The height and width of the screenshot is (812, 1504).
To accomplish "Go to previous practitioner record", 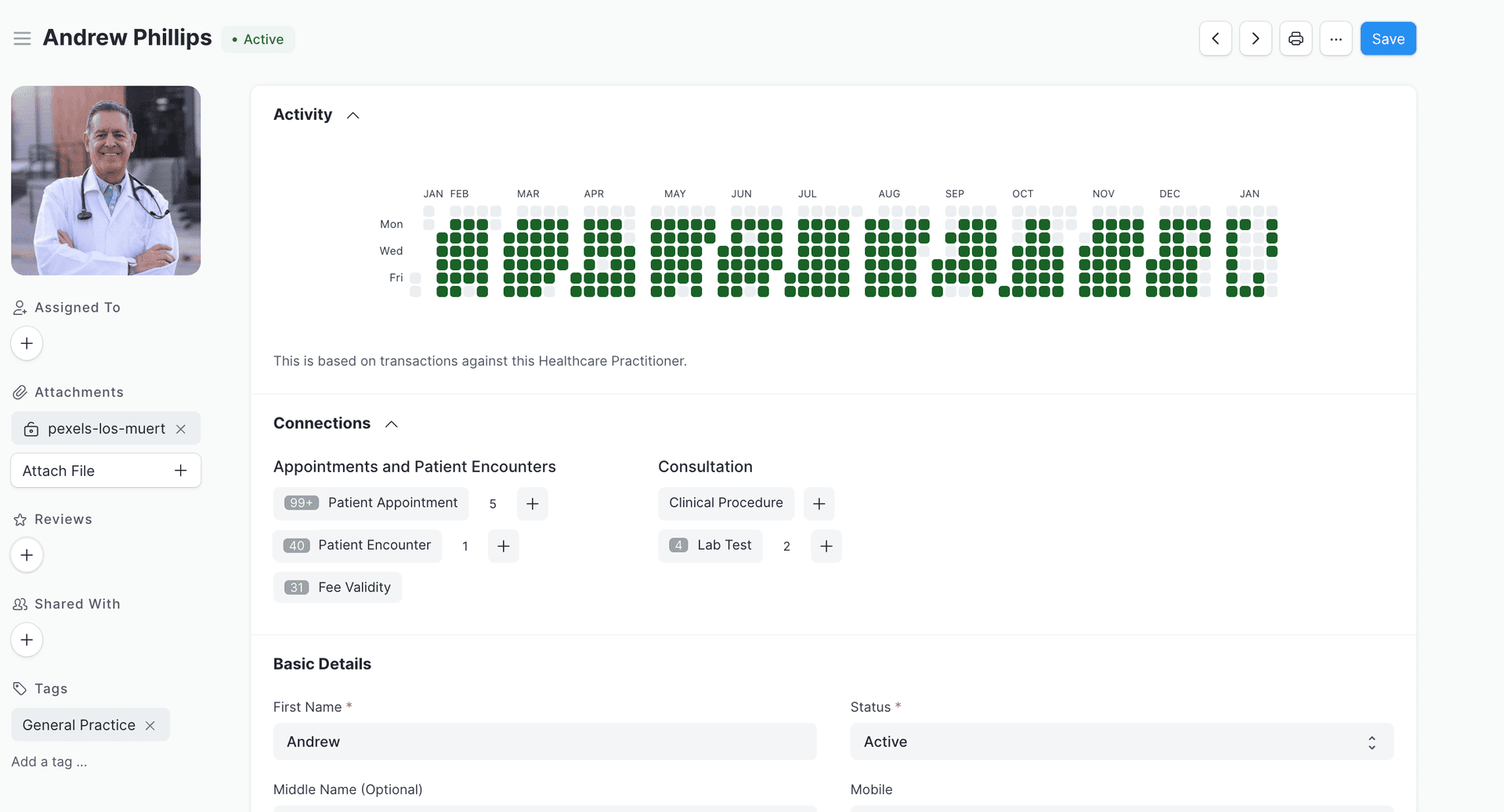I will (1215, 38).
